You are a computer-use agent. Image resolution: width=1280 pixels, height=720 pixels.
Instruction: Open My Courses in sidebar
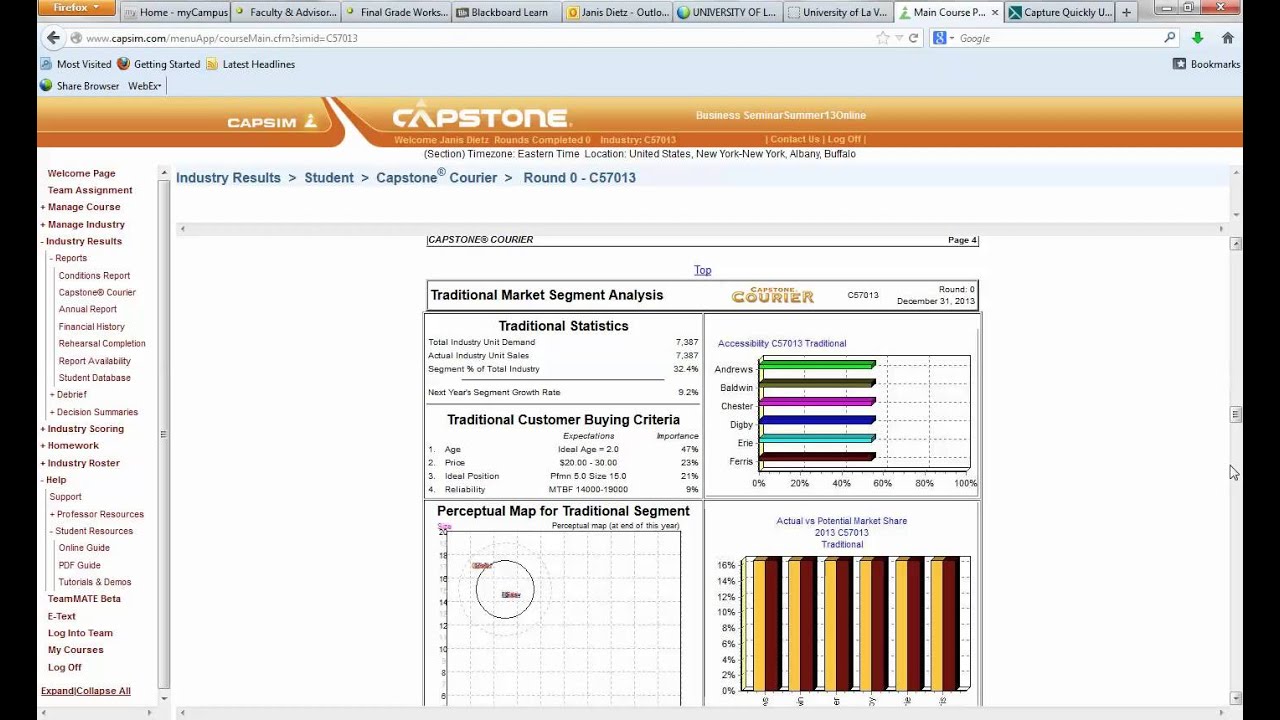click(x=75, y=650)
